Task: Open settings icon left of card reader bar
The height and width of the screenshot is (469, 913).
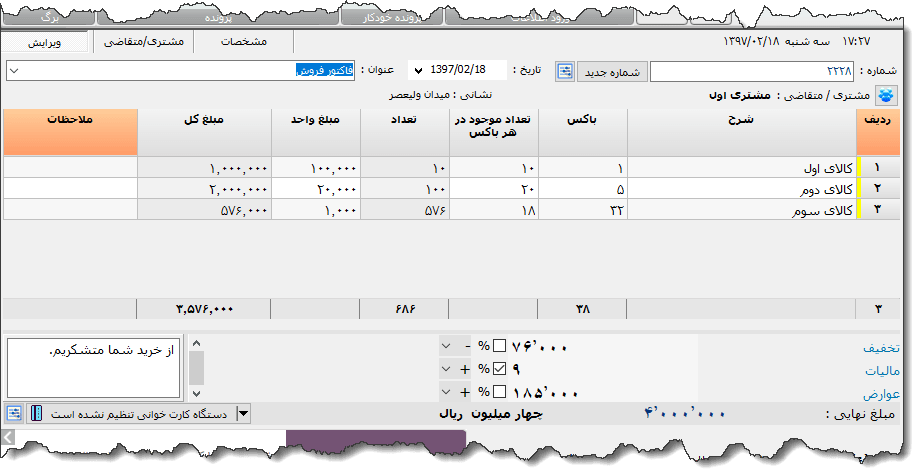Action: (14, 414)
